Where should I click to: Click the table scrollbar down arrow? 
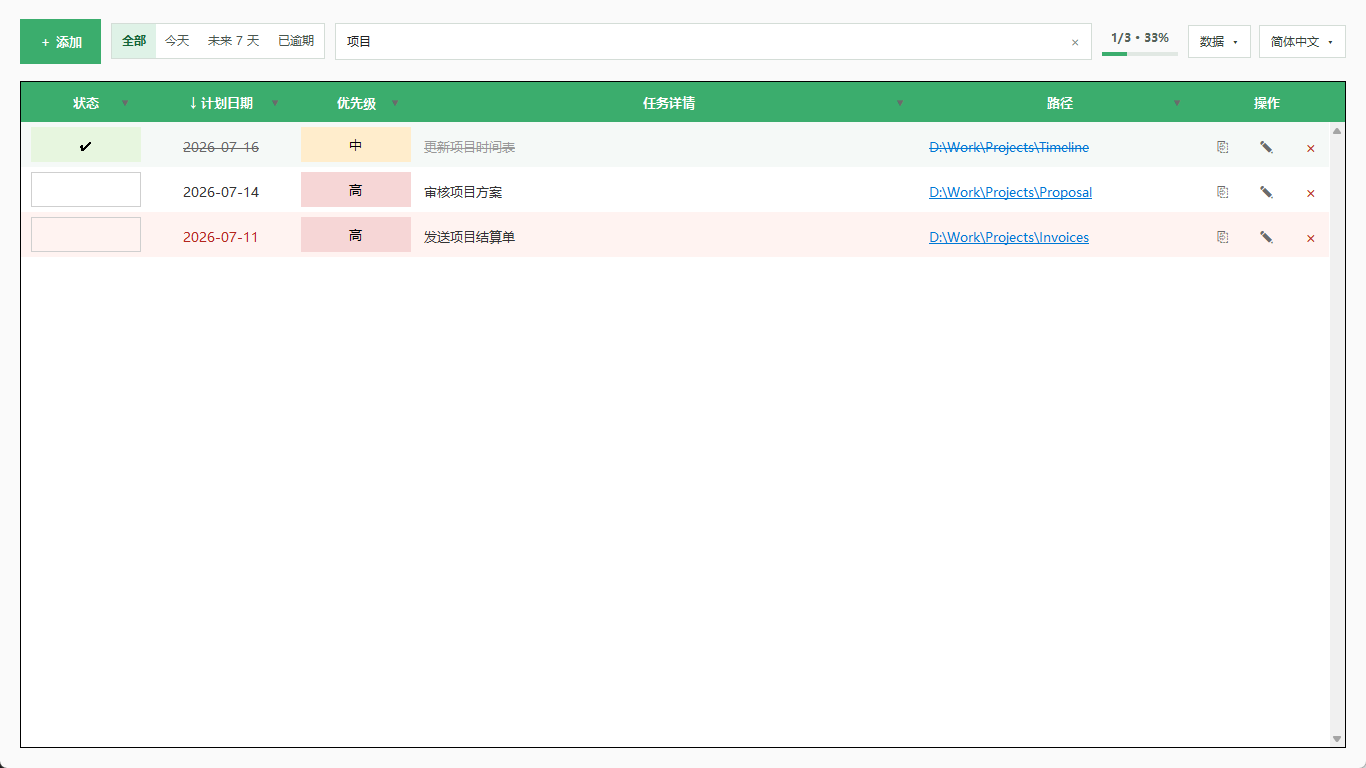point(1337,739)
